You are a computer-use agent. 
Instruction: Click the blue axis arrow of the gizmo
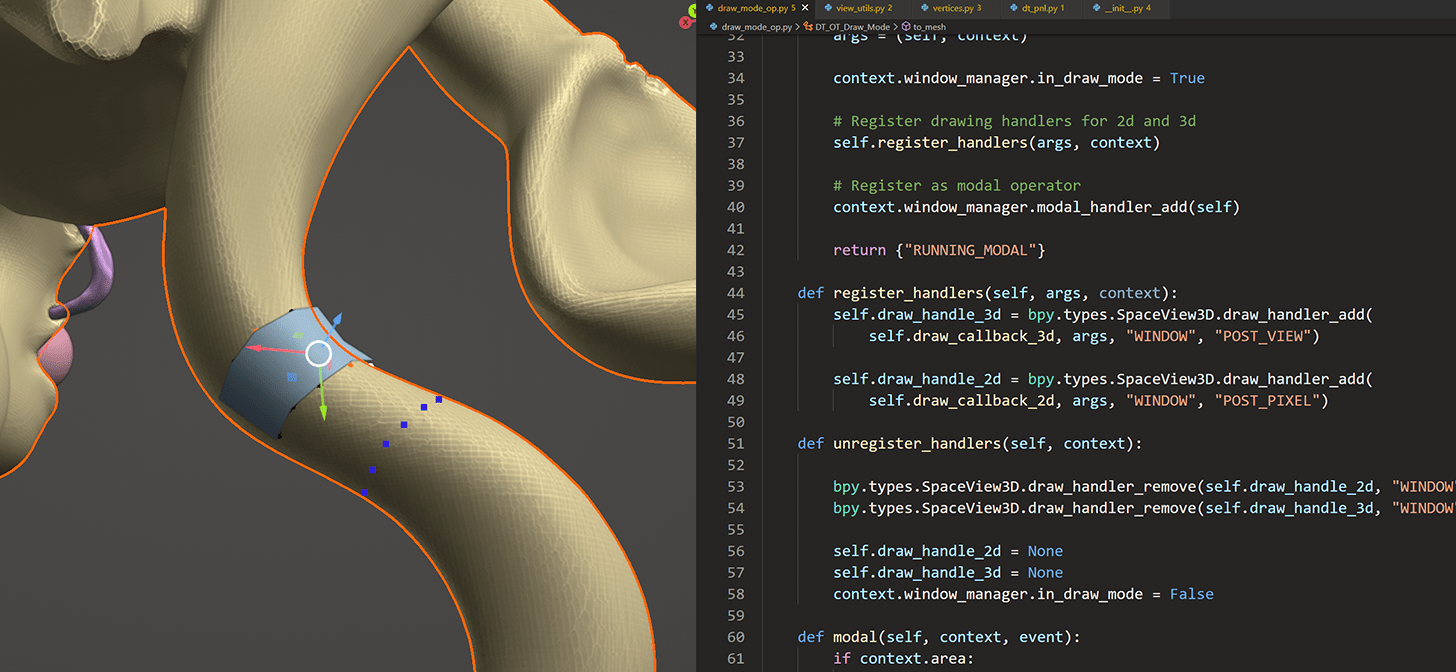point(336,320)
